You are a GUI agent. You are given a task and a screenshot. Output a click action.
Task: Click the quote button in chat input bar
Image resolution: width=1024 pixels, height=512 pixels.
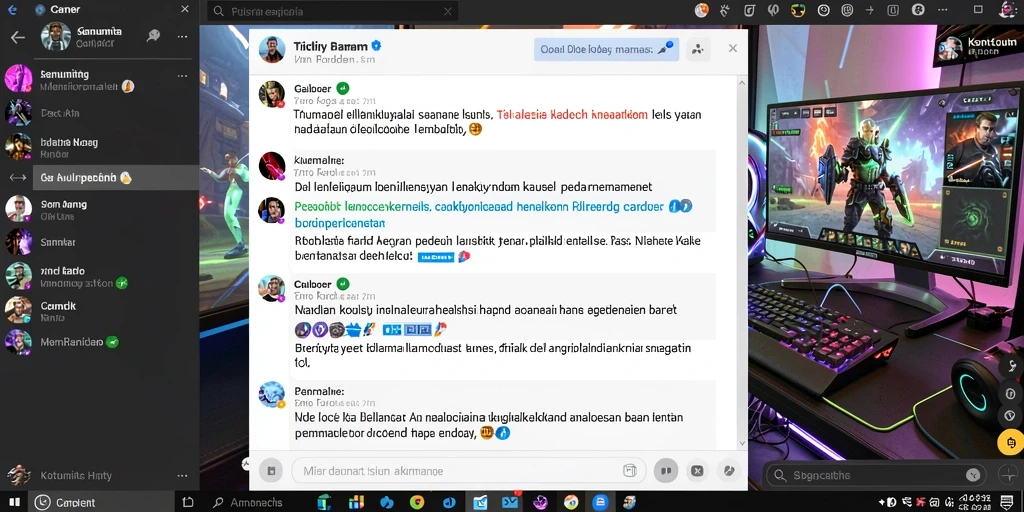point(666,470)
